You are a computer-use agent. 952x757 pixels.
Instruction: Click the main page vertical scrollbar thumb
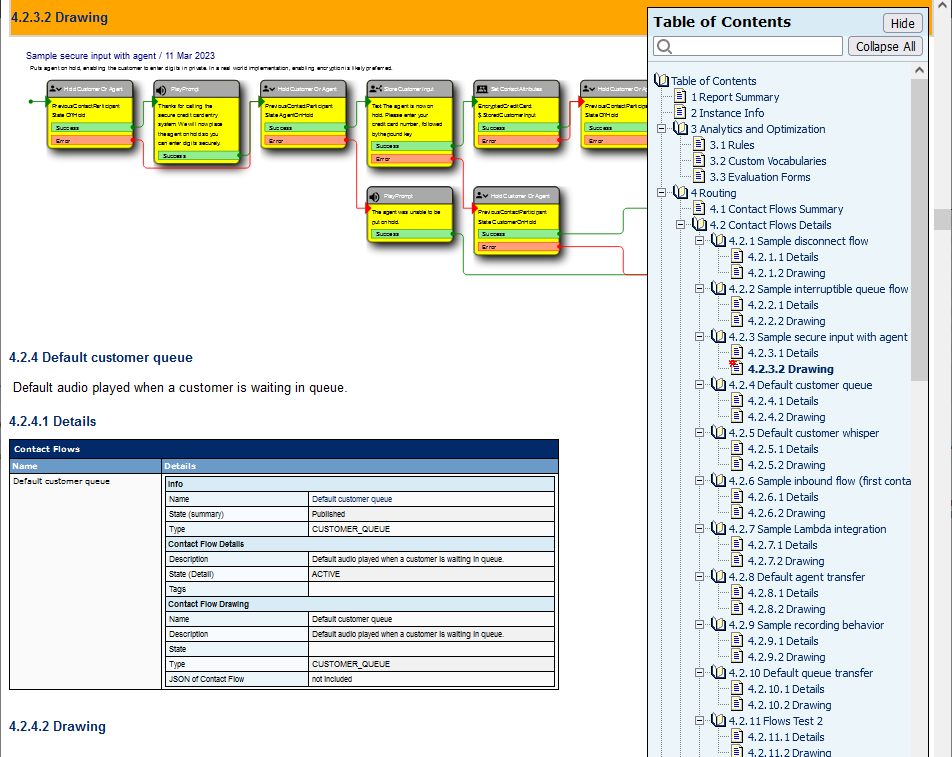942,219
